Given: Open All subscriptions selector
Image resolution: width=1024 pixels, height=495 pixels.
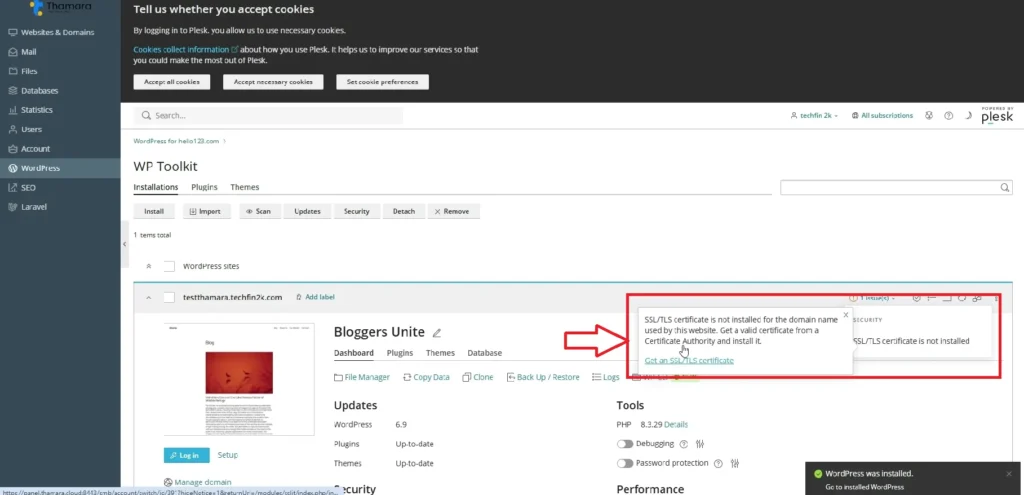Looking at the screenshot, I should coord(882,116).
